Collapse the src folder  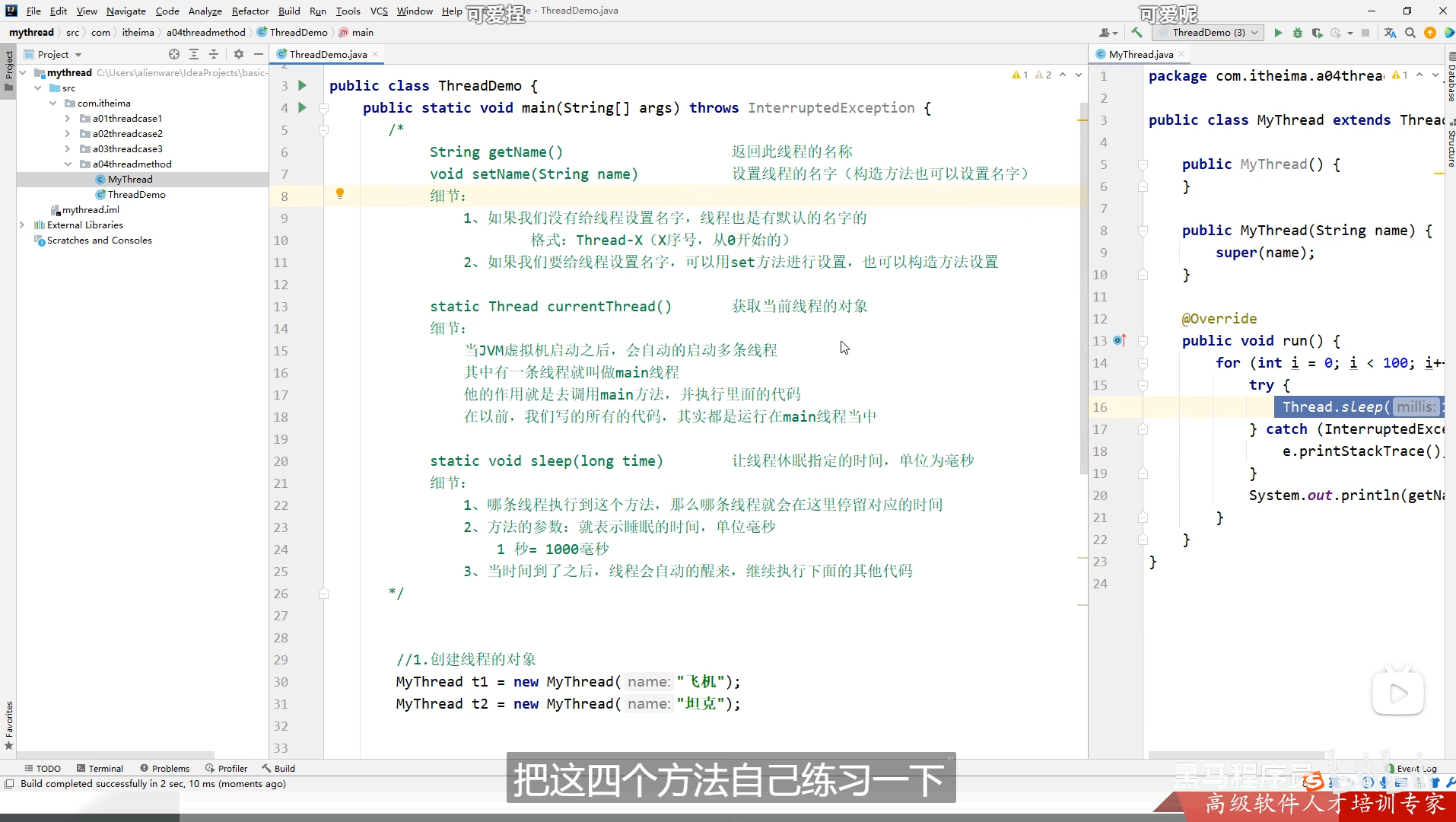click(x=38, y=88)
